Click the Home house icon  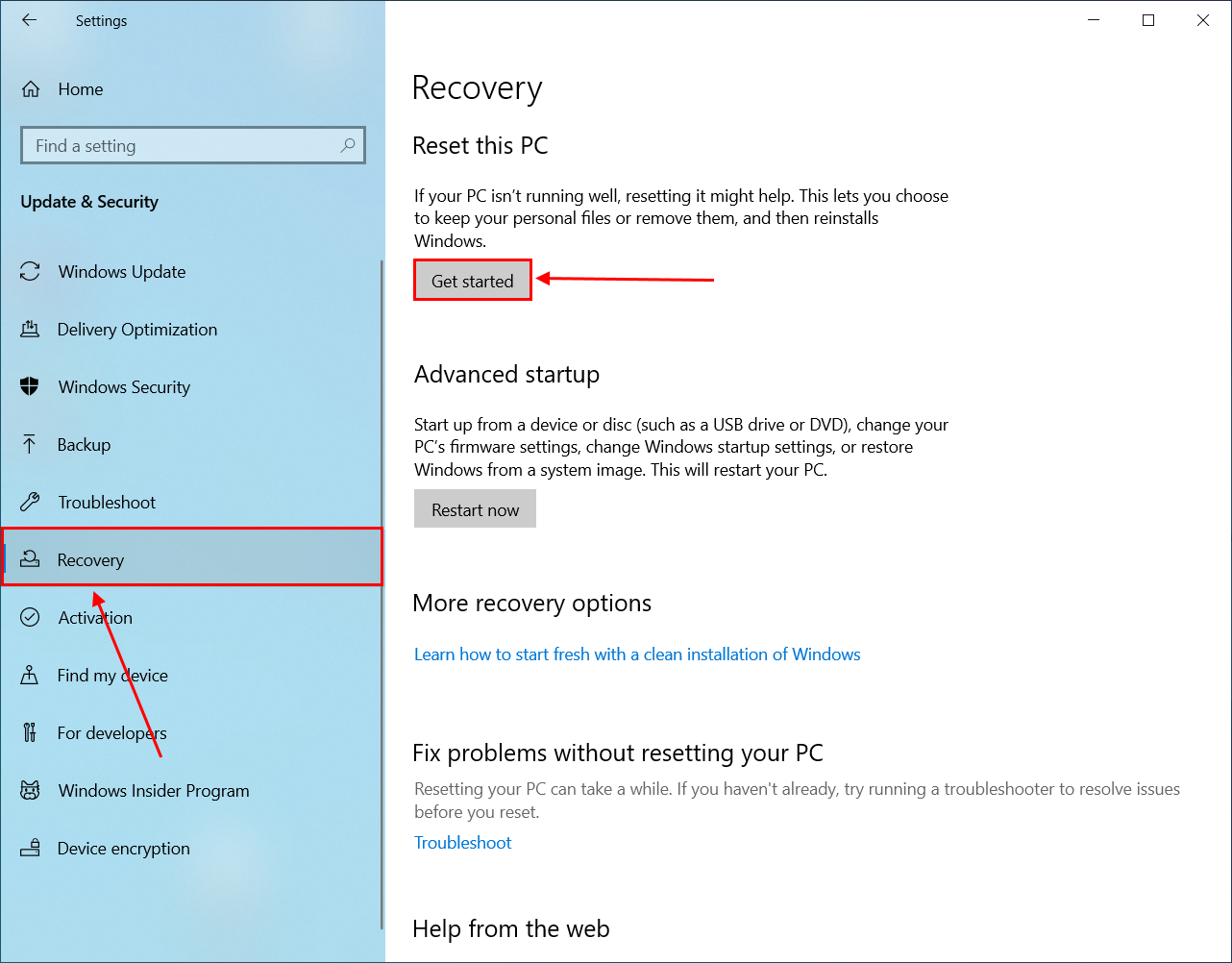(x=31, y=89)
